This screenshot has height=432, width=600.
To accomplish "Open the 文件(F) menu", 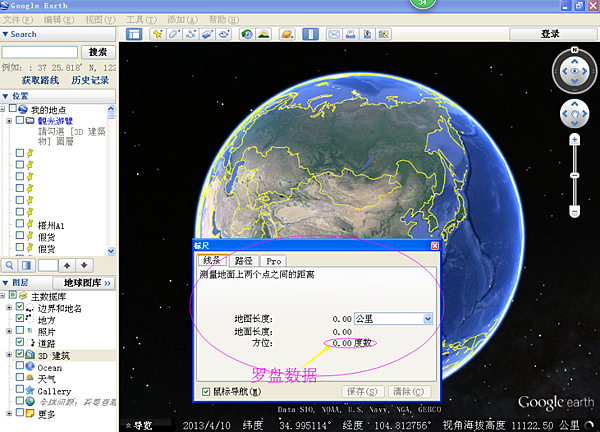I will (18, 20).
